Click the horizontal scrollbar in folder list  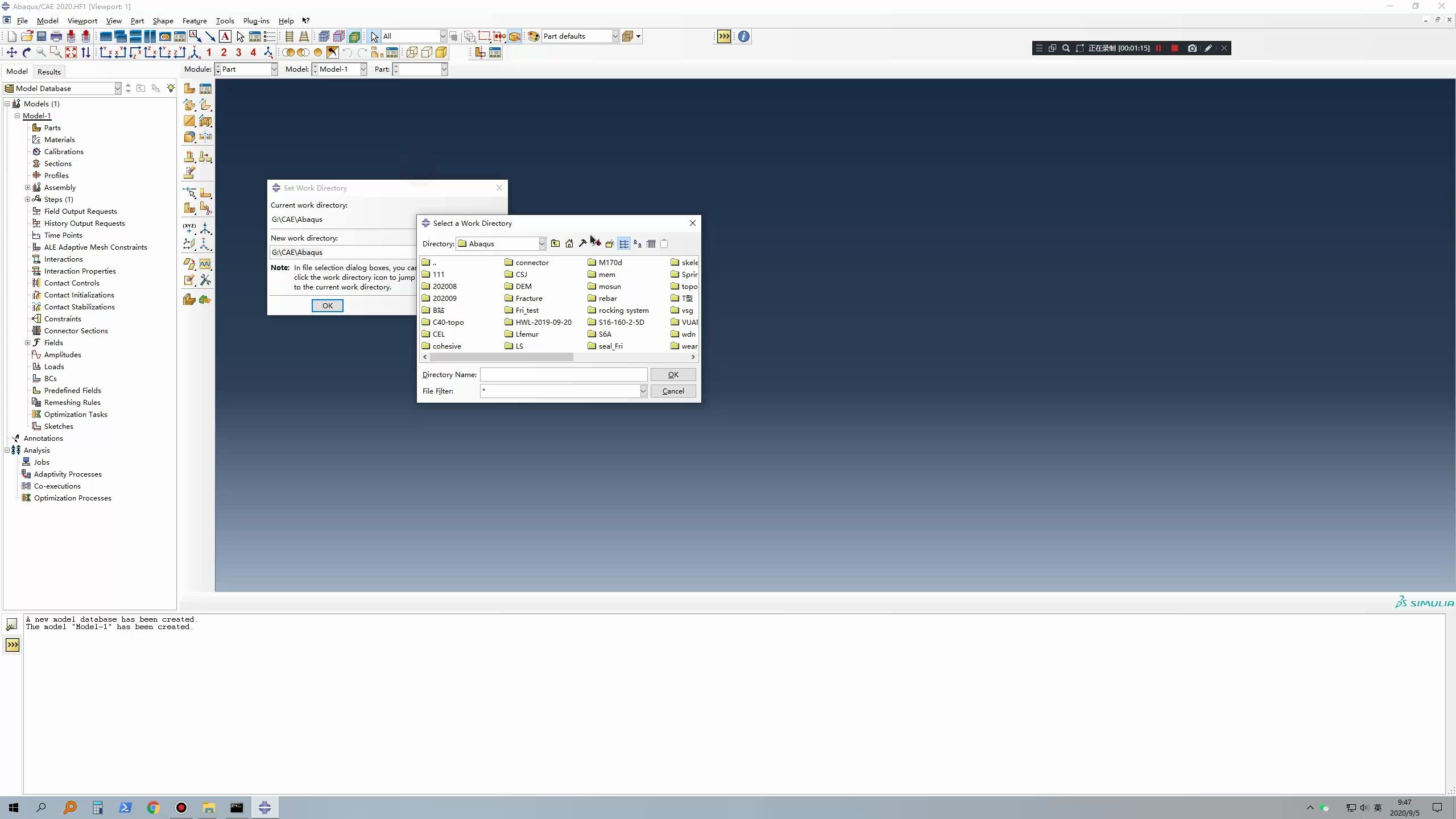[500, 357]
